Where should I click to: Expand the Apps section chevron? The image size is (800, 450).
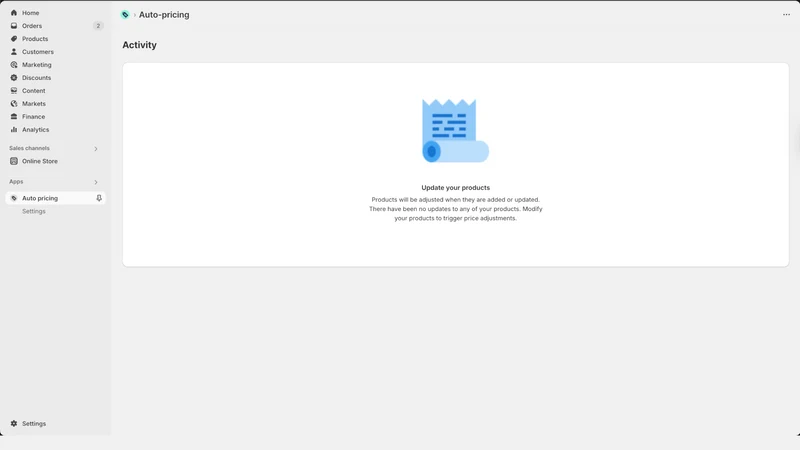(x=95, y=182)
